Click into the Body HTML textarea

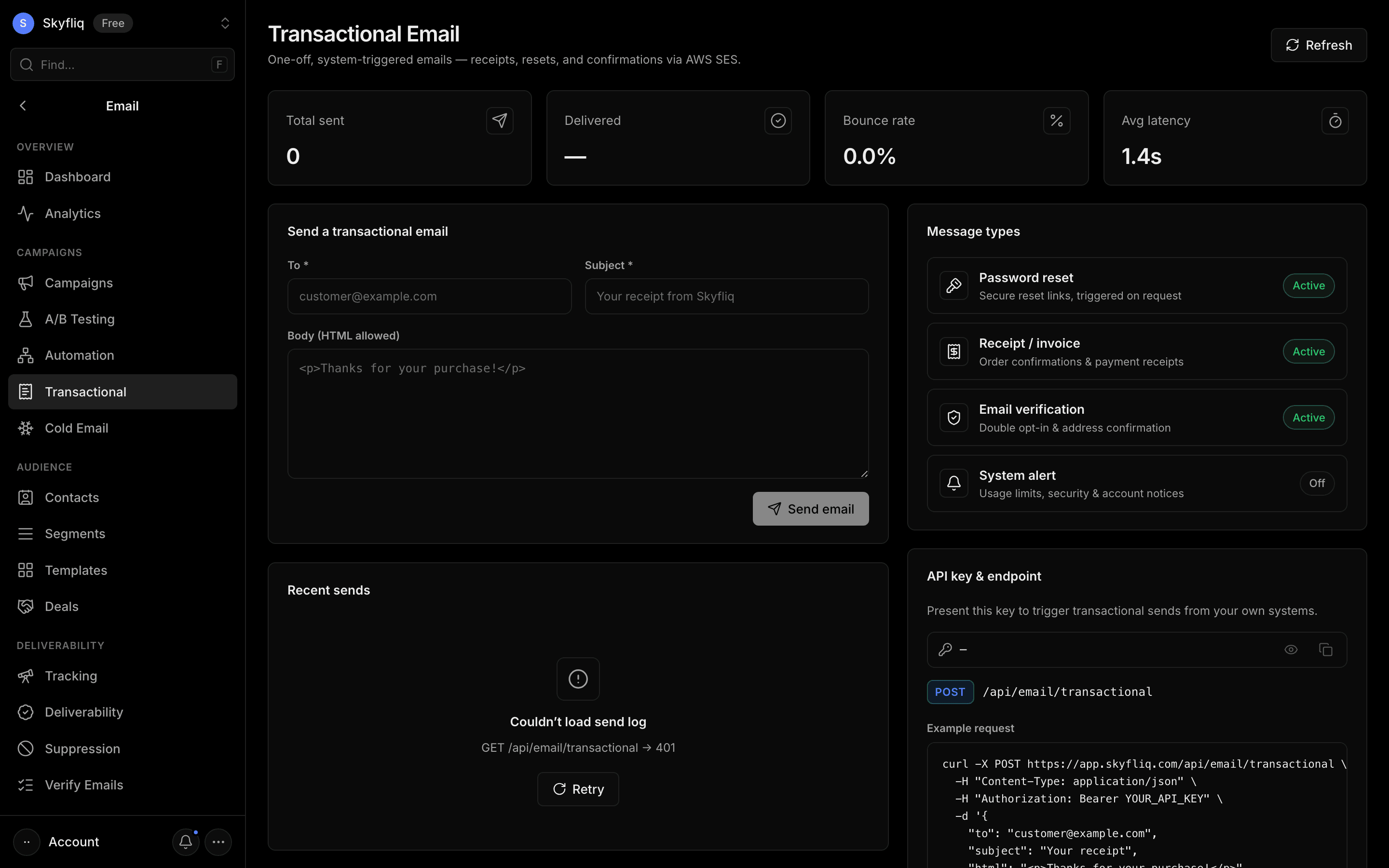(578, 413)
